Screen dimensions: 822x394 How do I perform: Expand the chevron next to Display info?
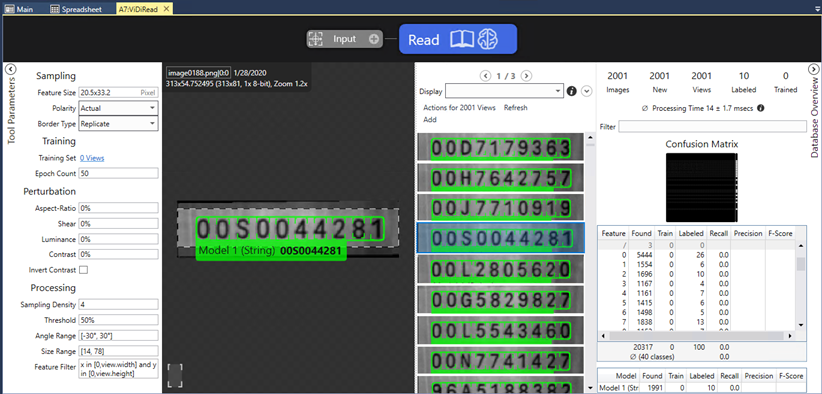tap(587, 91)
